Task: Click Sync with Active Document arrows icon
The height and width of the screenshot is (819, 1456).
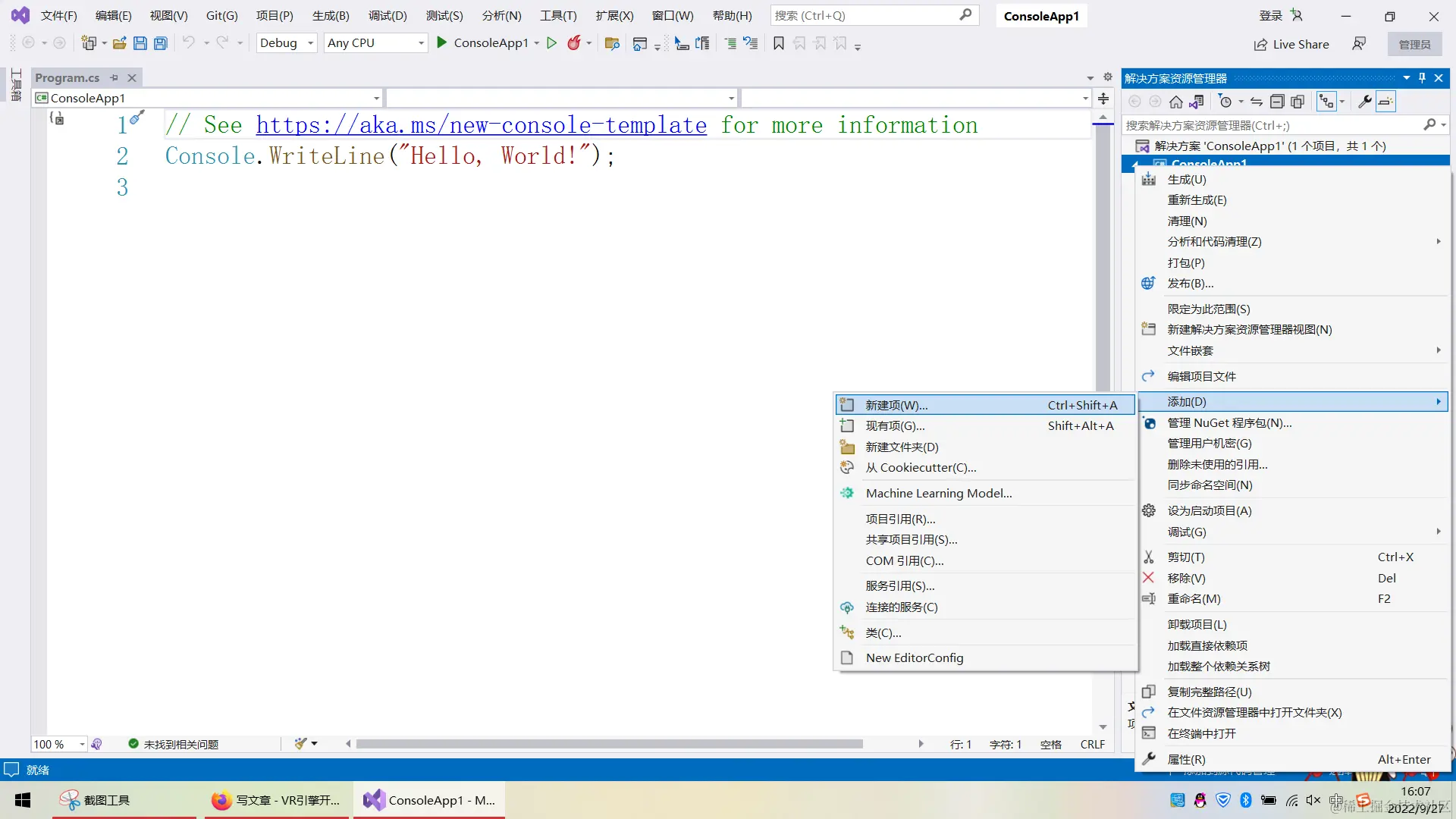Action: tap(1257, 102)
